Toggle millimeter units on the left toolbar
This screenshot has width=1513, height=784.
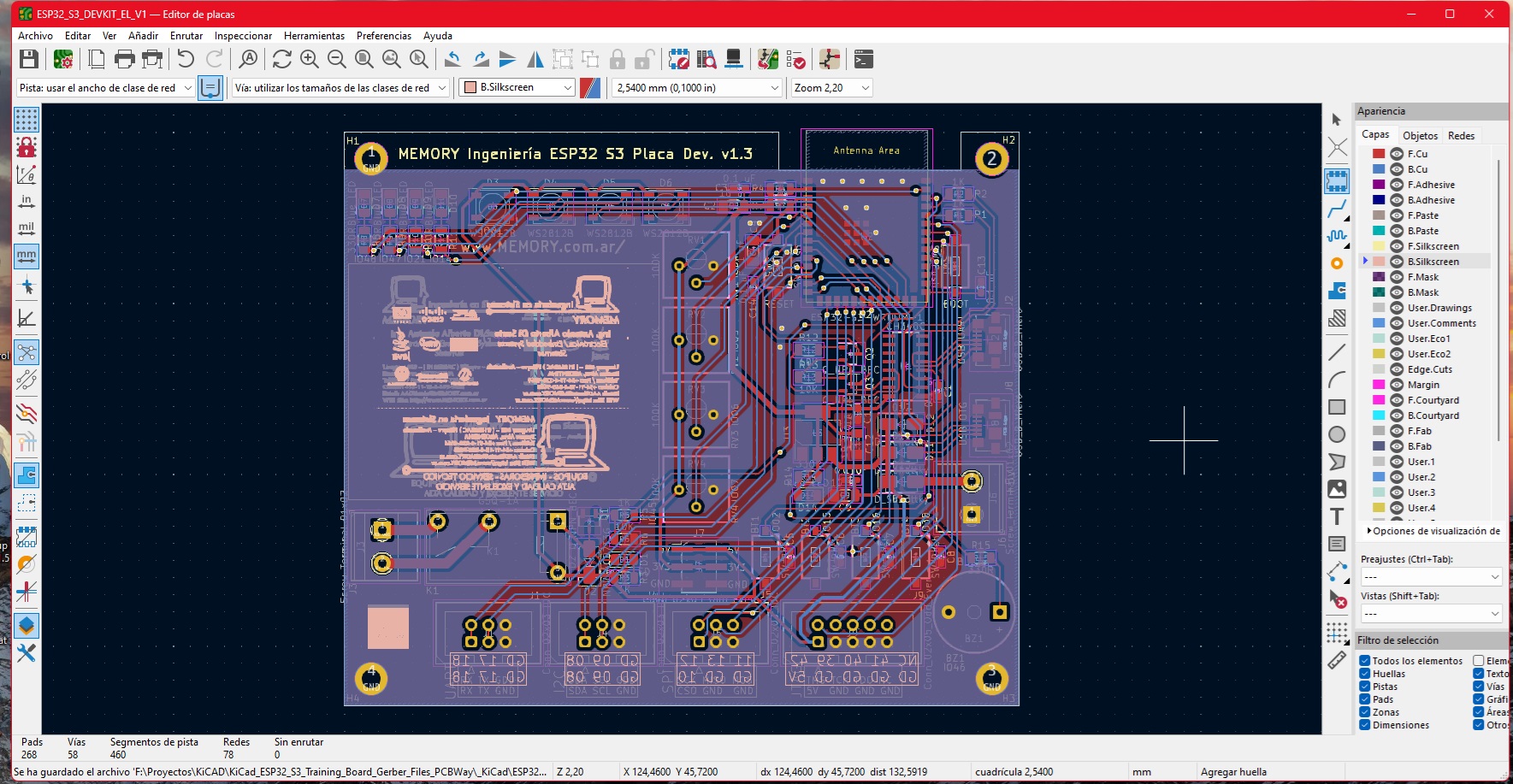[27, 256]
